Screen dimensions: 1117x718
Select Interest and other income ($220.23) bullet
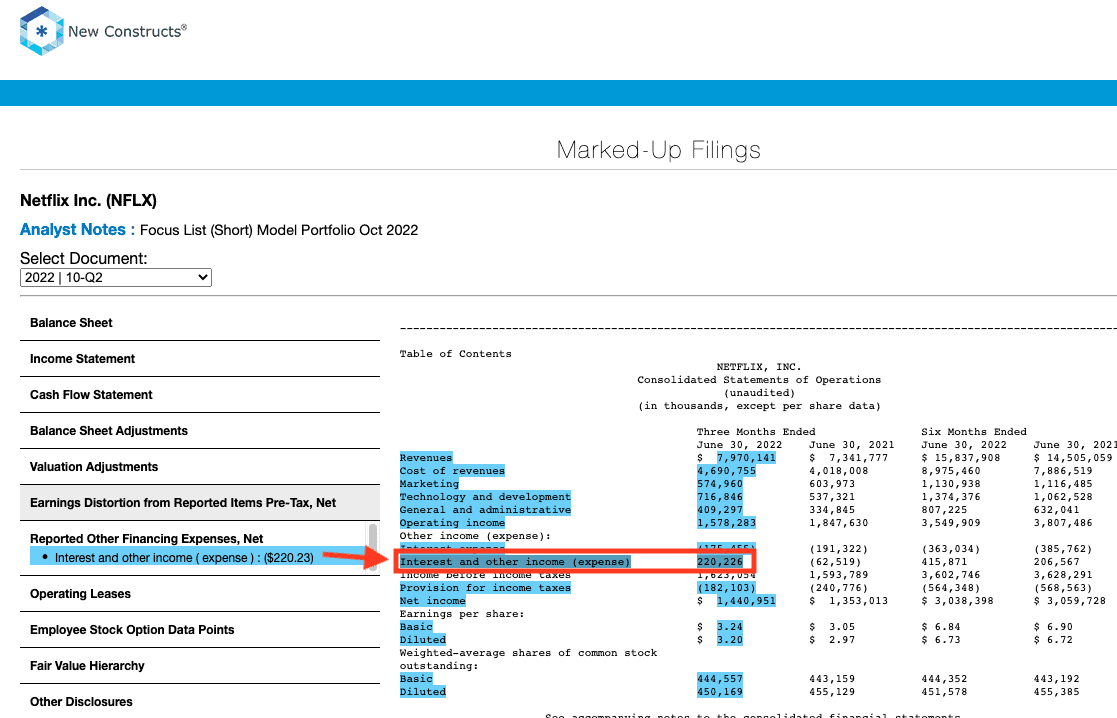[x=184, y=558]
